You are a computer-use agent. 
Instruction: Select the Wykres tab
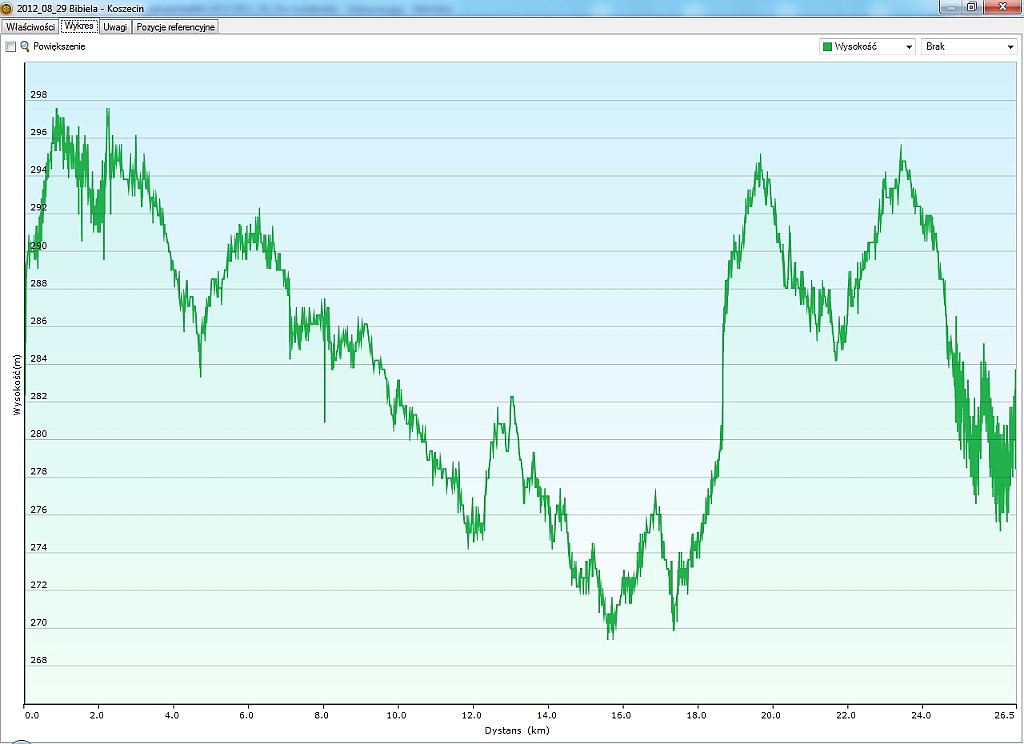(x=79, y=27)
